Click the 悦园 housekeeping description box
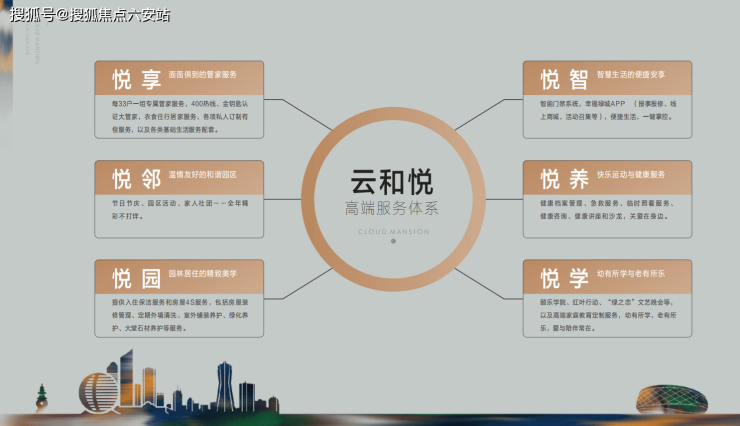The height and width of the screenshot is (426, 740). pos(180,314)
